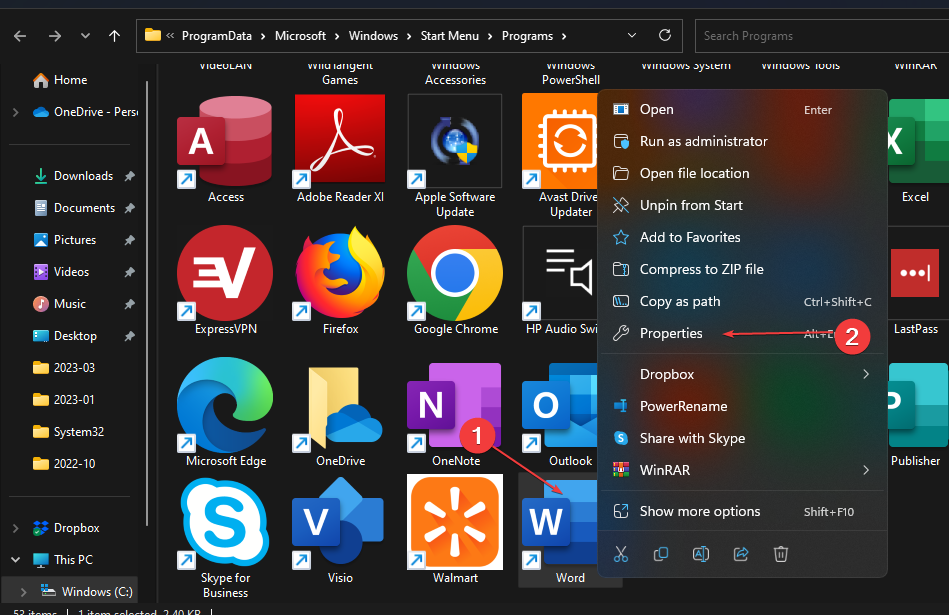Click inside the Search Programs field

point(822,36)
